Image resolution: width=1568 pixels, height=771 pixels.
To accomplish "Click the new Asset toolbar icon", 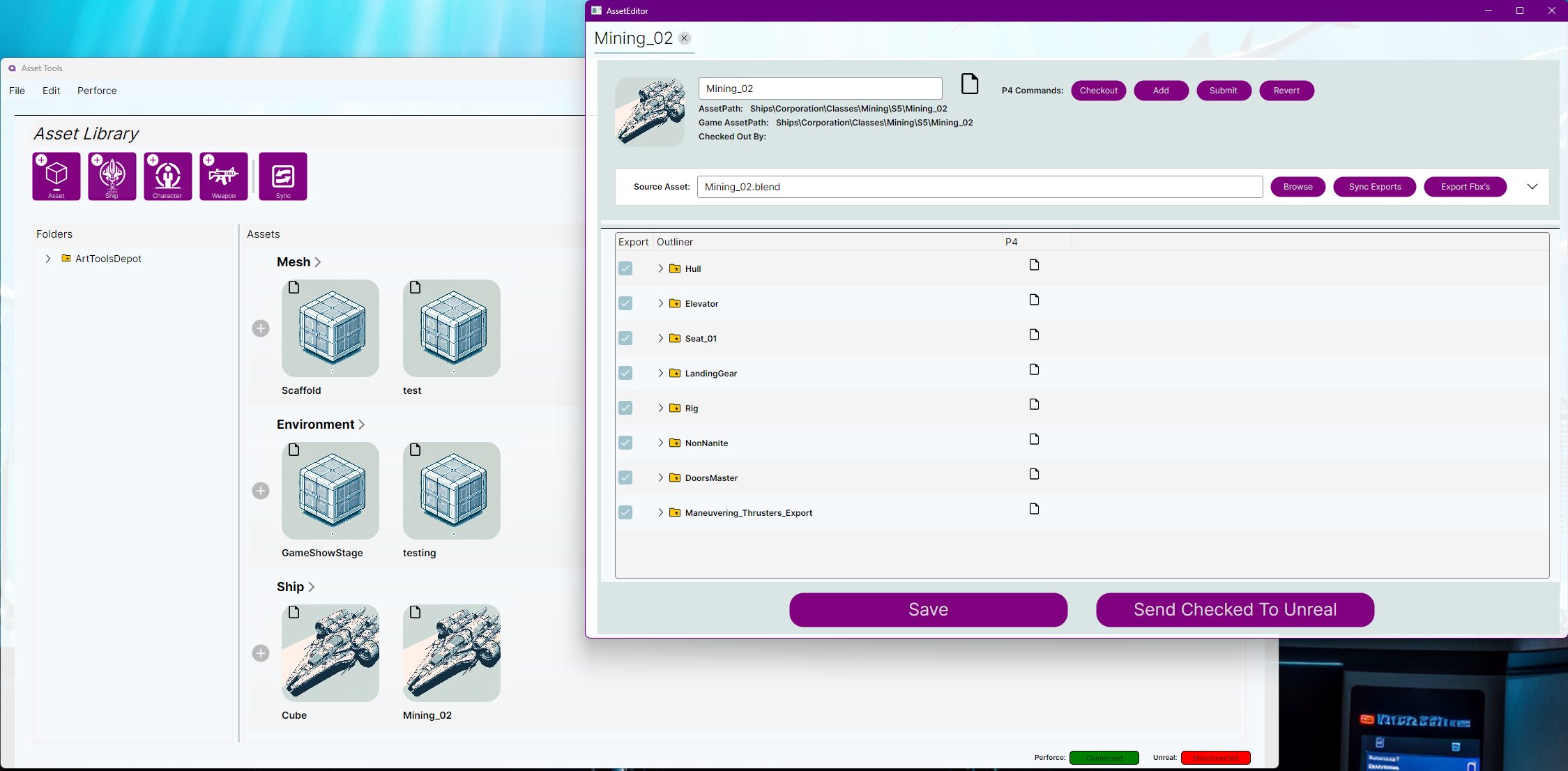I will click(x=56, y=176).
